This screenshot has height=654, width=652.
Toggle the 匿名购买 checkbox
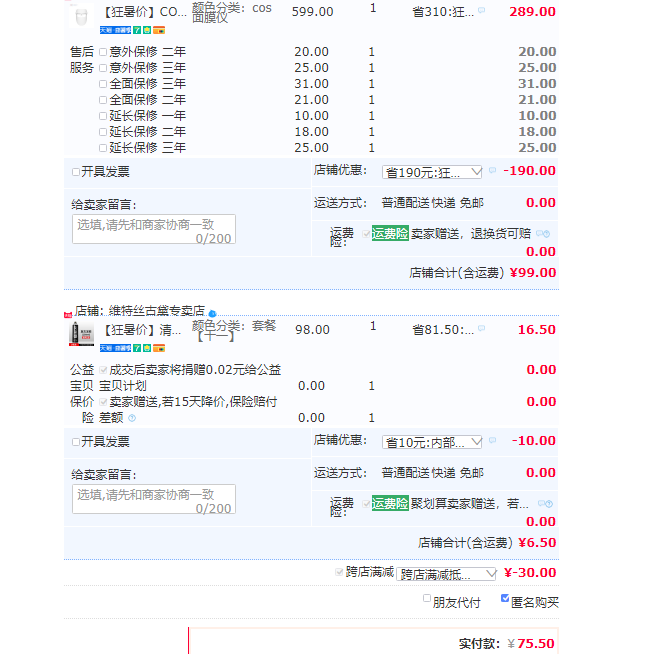pyautogui.click(x=505, y=599)
